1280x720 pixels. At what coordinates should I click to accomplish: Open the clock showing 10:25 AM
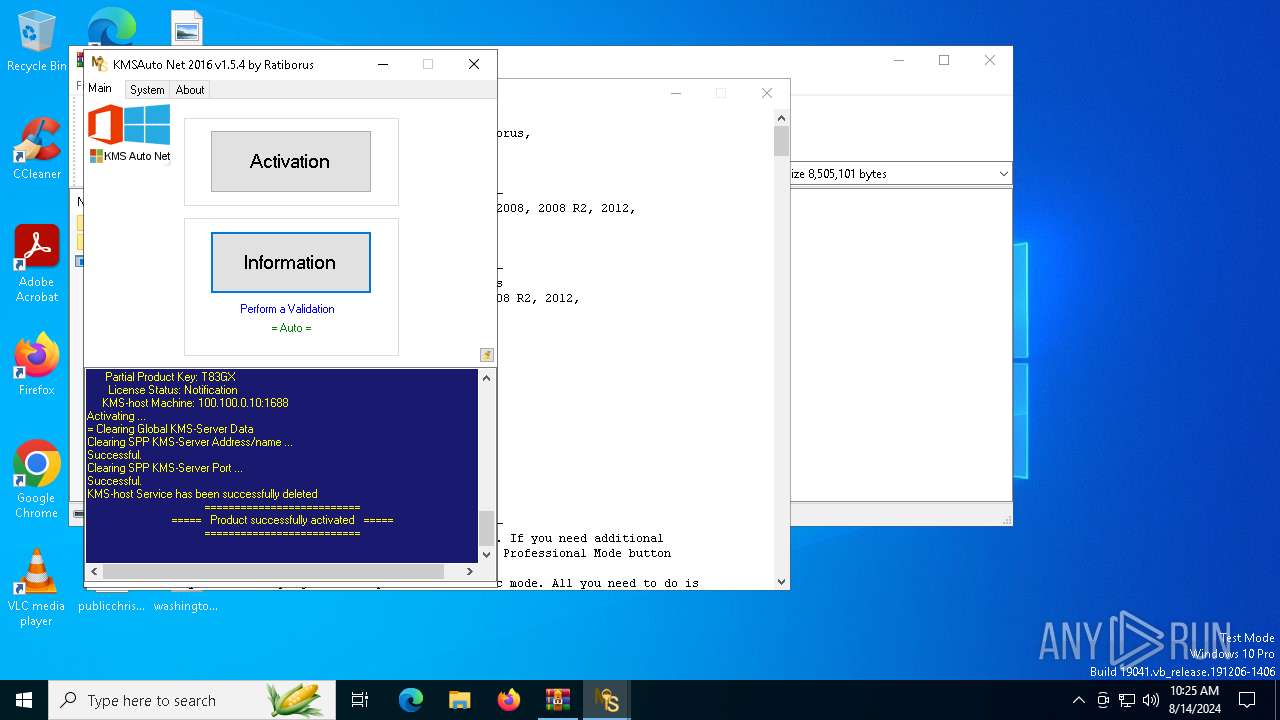[1194, 700]
